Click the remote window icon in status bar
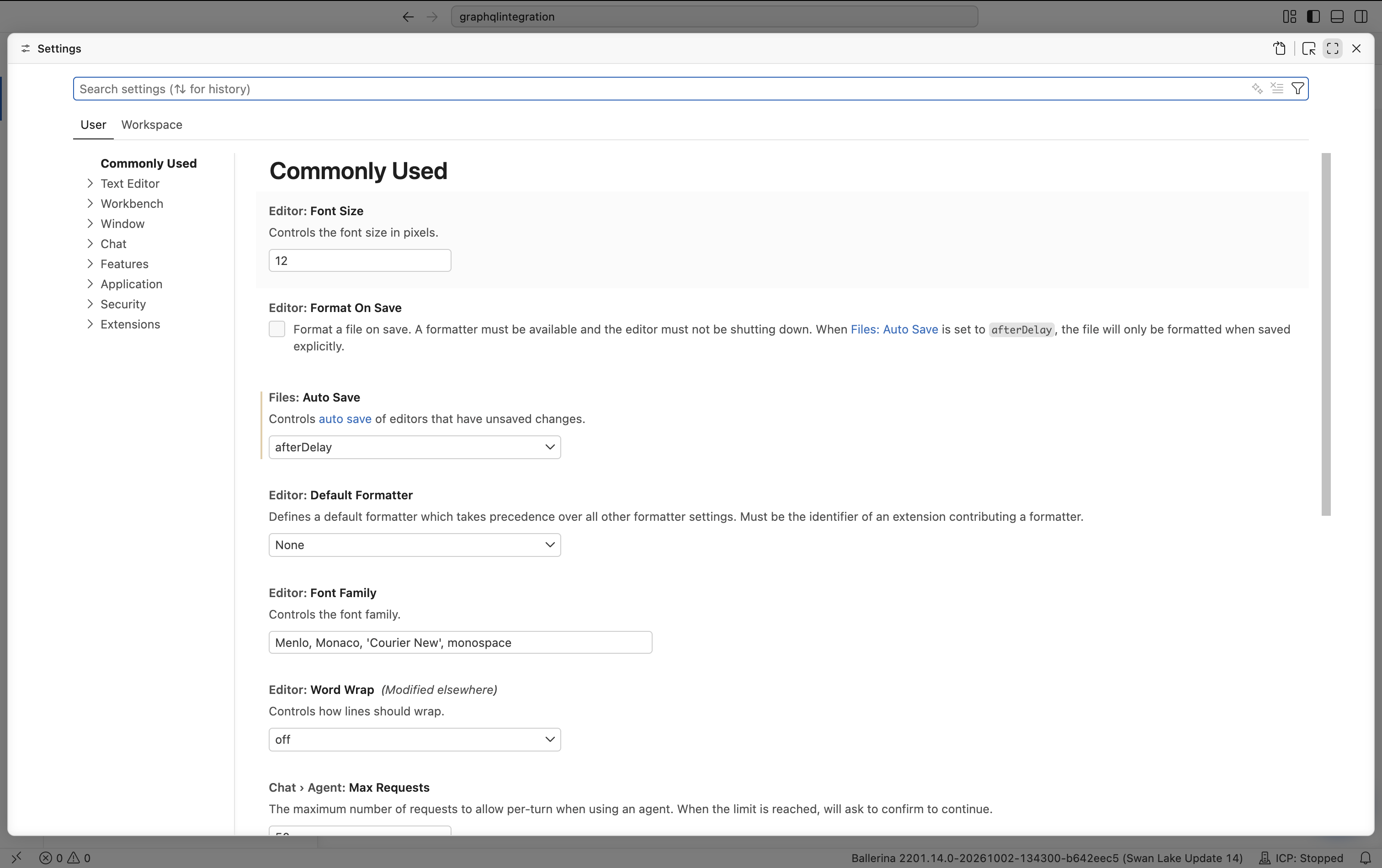 (16, 857)
